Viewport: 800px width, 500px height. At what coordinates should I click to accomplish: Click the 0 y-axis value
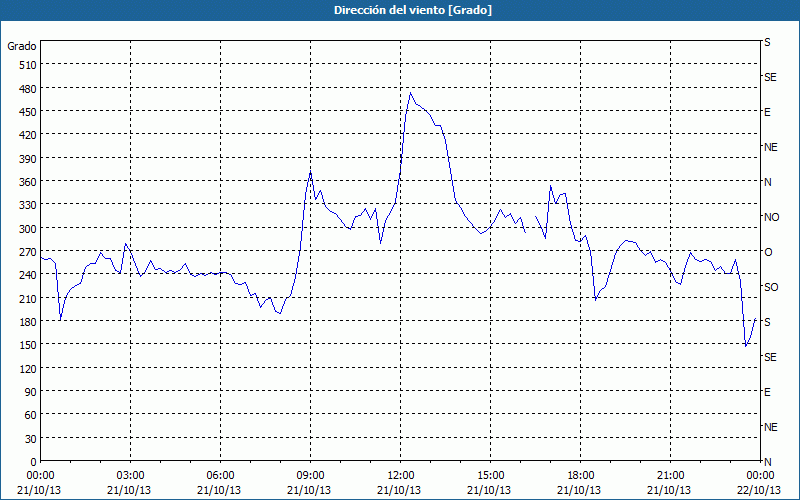(x=34, y=462)
